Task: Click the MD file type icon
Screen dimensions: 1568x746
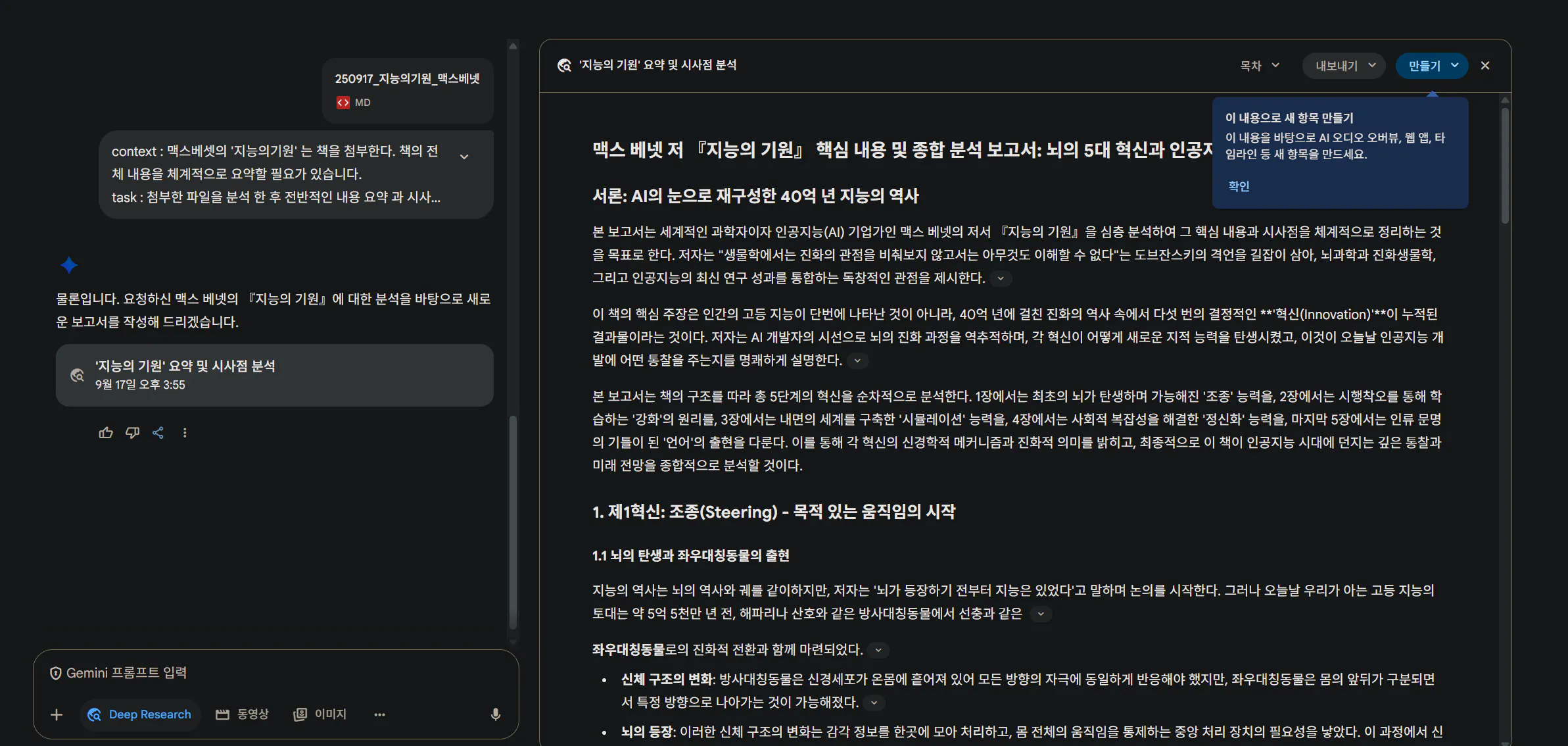Action: (343, 103)
